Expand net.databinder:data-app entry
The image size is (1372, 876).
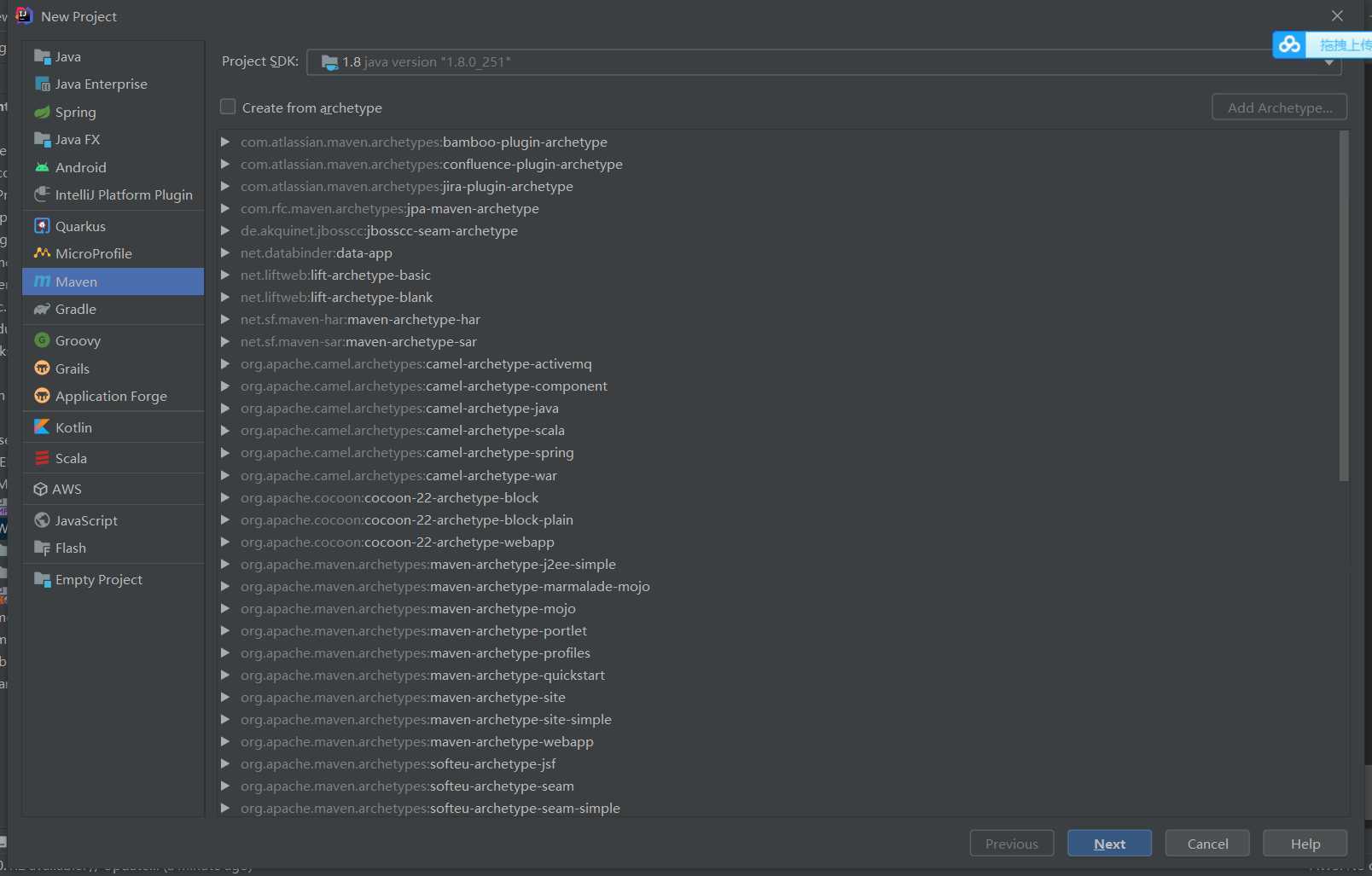tap(225, 252)
